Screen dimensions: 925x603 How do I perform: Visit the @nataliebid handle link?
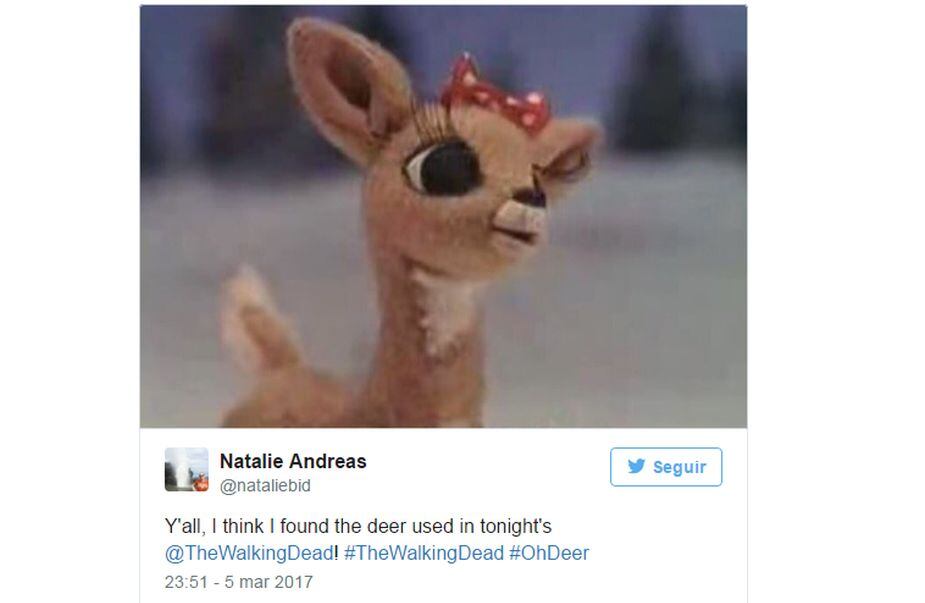pyautogui.click(x=265, y=486)
